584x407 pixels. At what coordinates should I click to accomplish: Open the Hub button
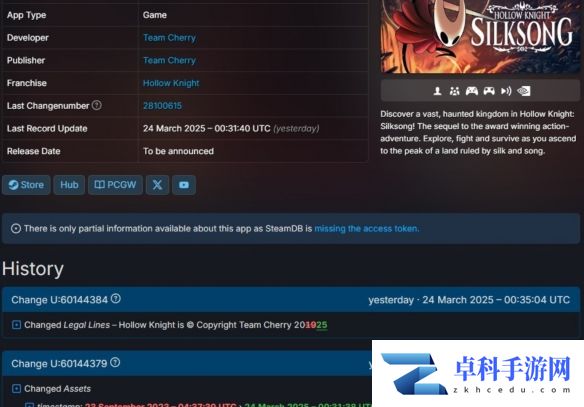[69, 185]
